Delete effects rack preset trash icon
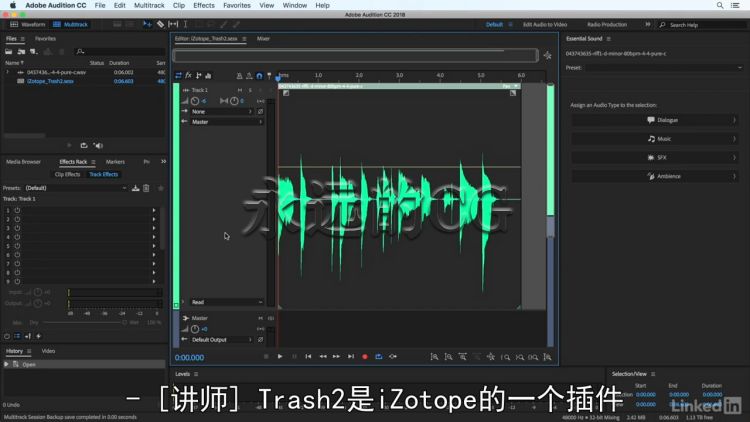The image size is (750, 422). [146, 188]
